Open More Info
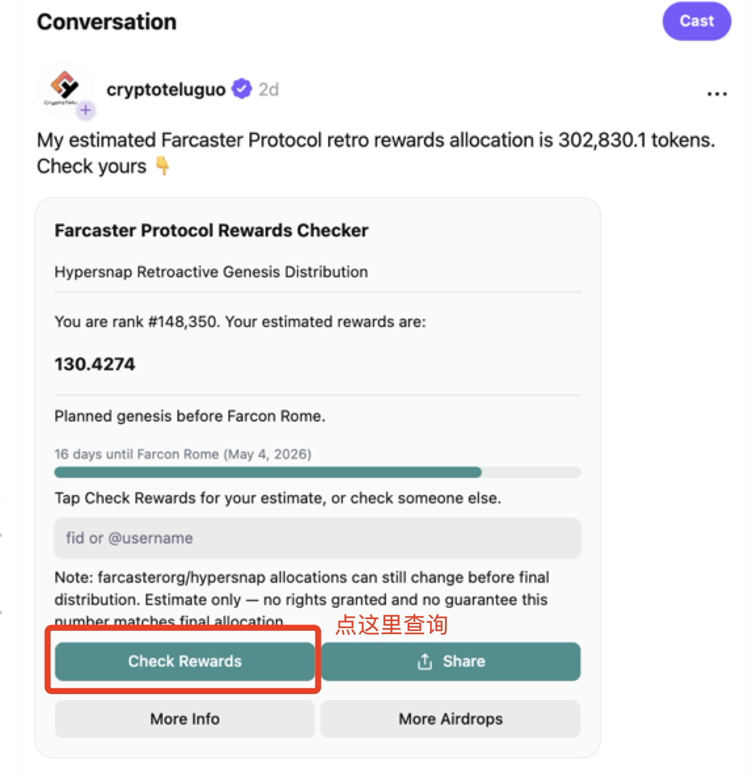 [x=185, y=719]
